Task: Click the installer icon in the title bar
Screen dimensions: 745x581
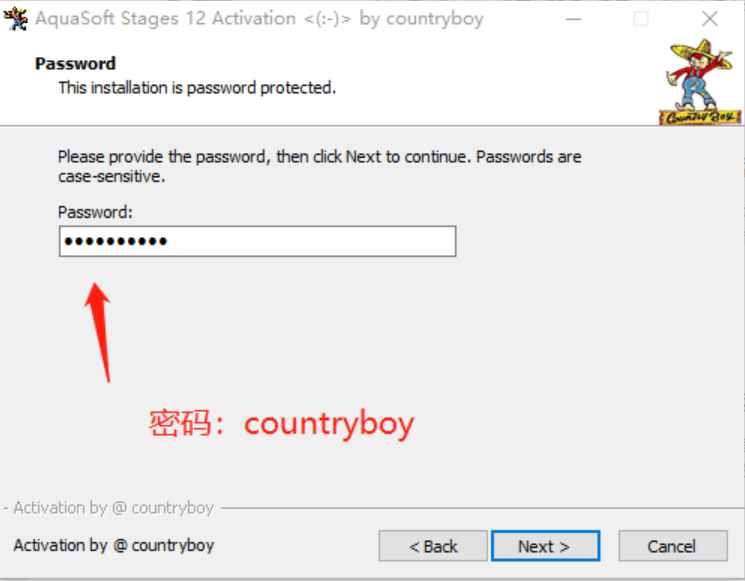Action: [15, 19]
